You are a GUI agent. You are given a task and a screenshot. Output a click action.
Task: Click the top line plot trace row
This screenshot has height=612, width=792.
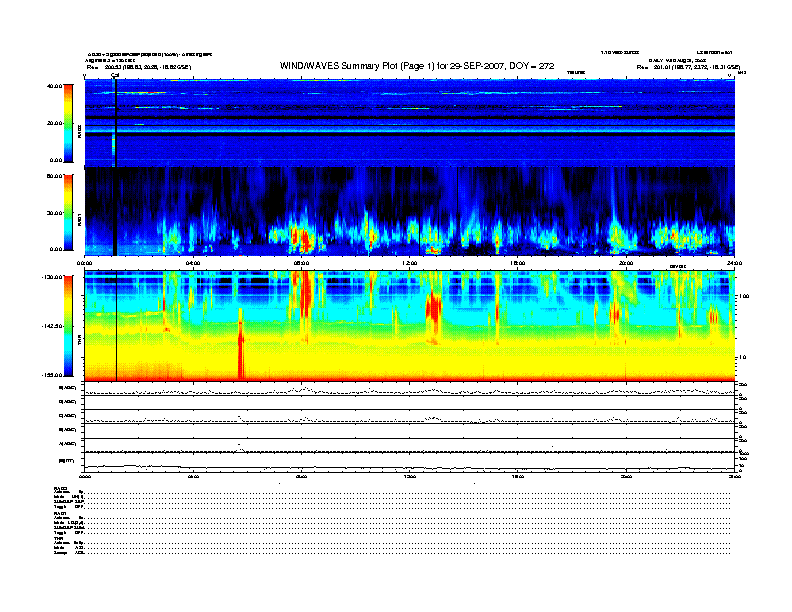coord(410,389)
